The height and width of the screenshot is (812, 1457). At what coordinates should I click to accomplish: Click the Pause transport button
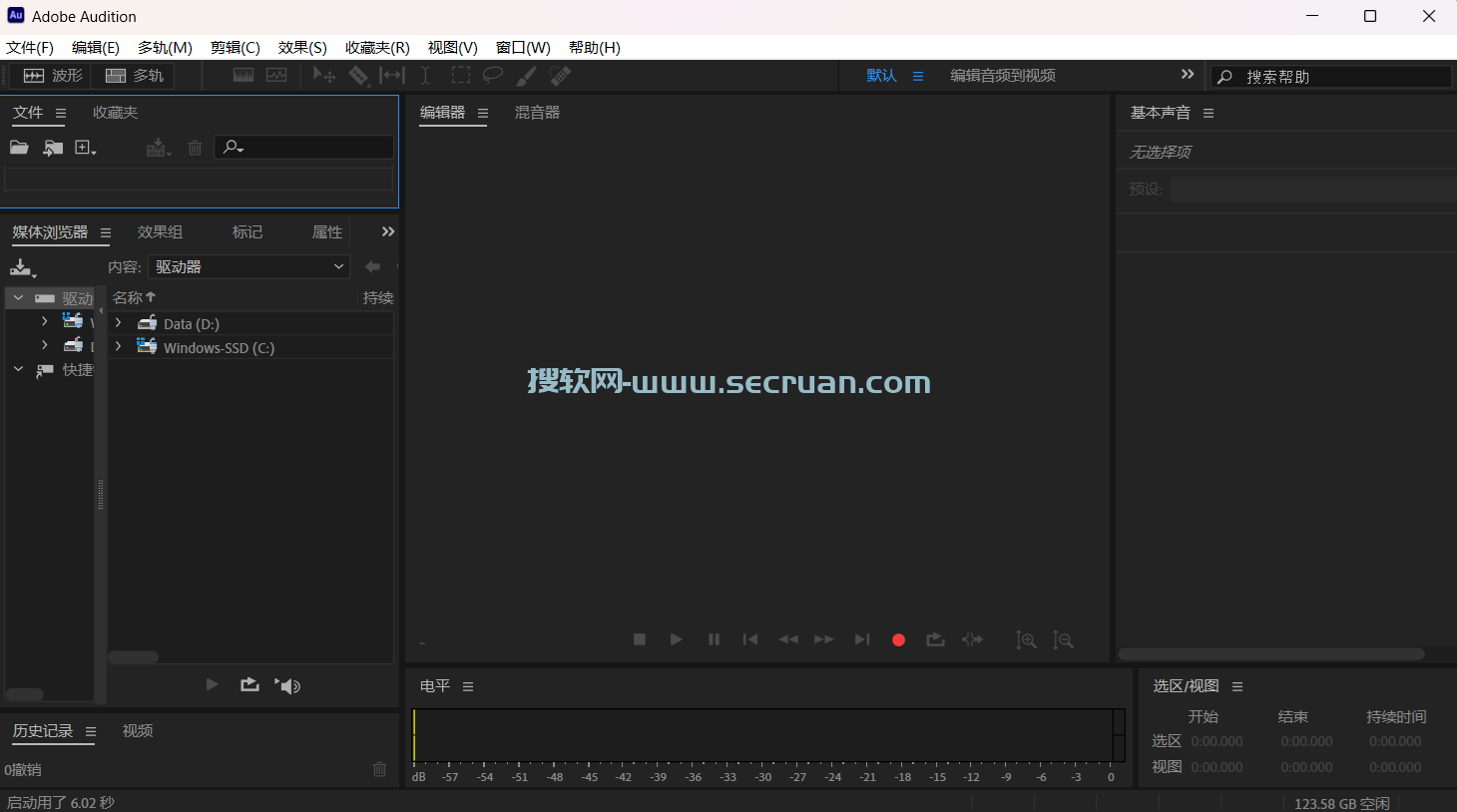click(x=714, y=639)
